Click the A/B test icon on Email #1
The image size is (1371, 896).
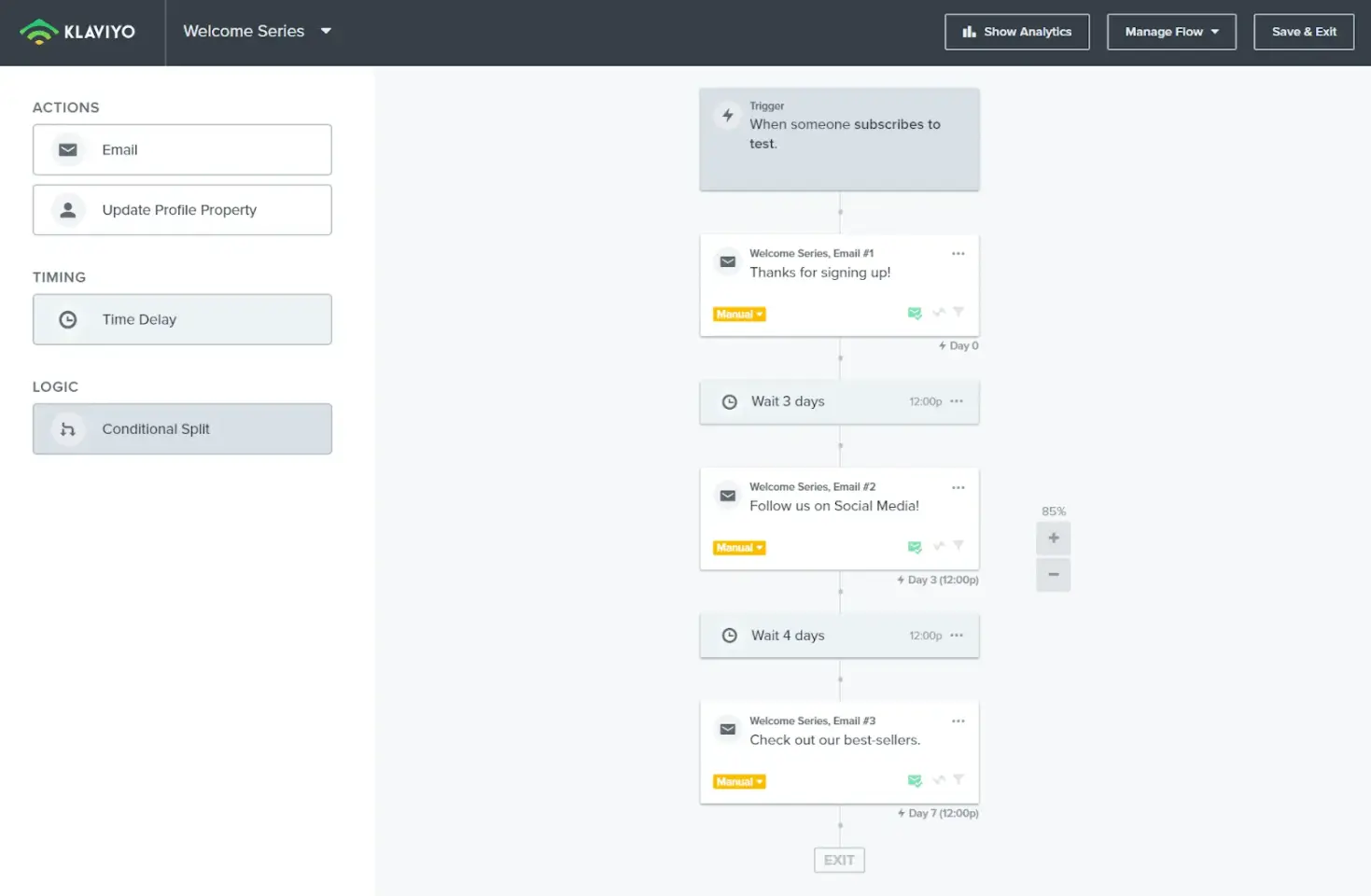tap(937, 313)
